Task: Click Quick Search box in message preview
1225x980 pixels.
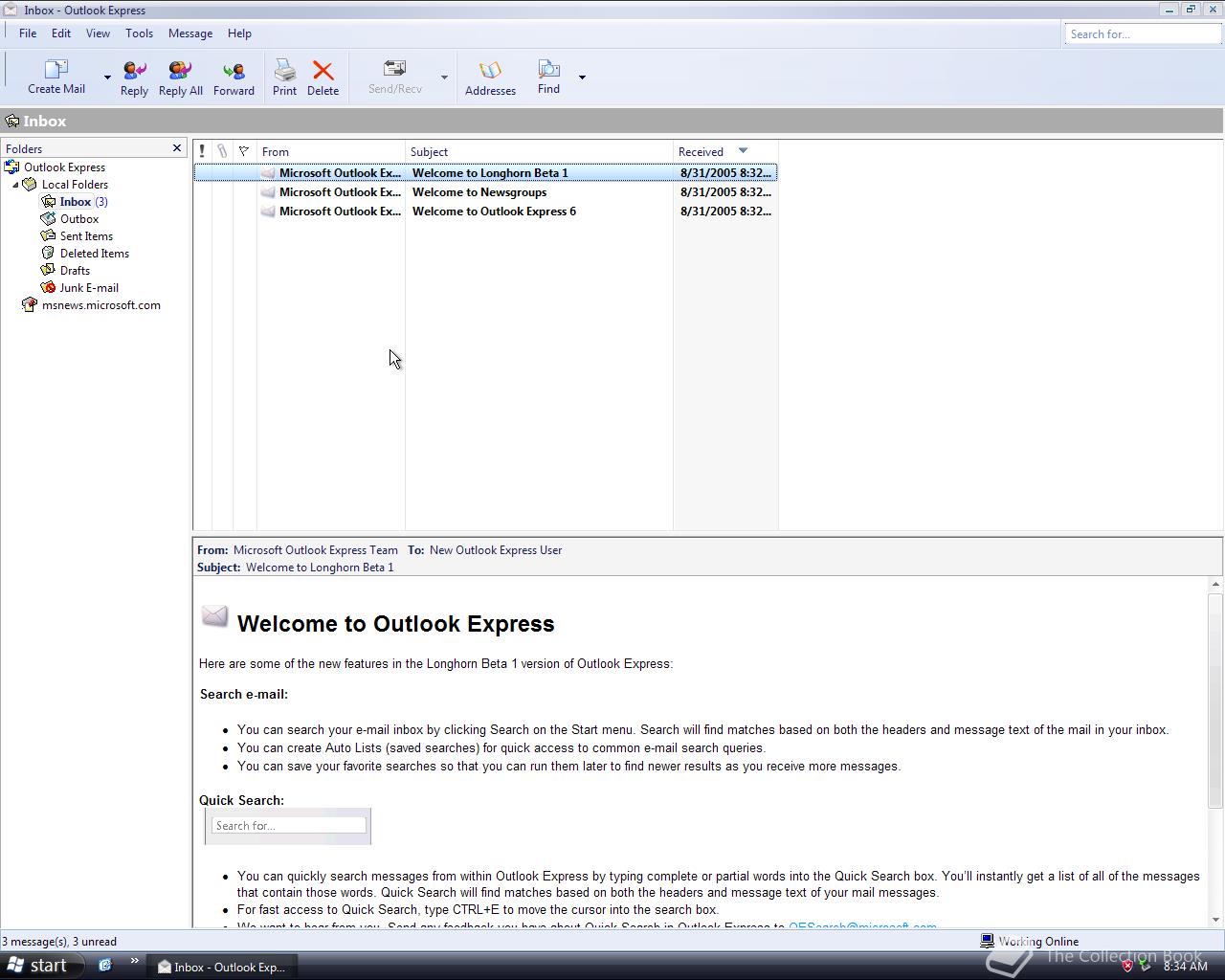Action: click(288, 825)
